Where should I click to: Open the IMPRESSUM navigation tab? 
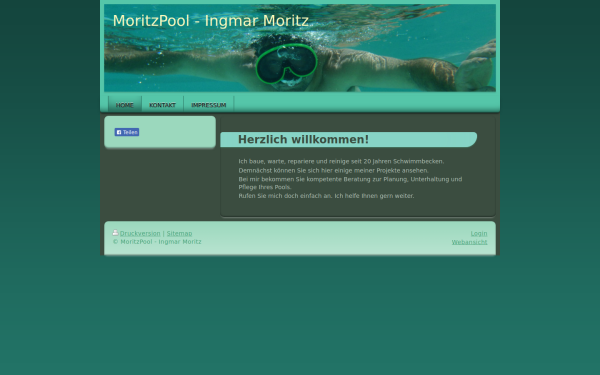pos(209,104)
